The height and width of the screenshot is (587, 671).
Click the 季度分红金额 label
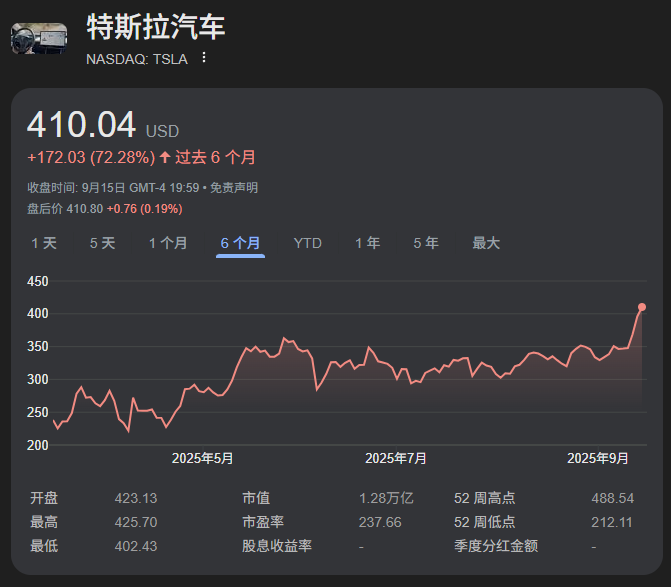[496, 546]
